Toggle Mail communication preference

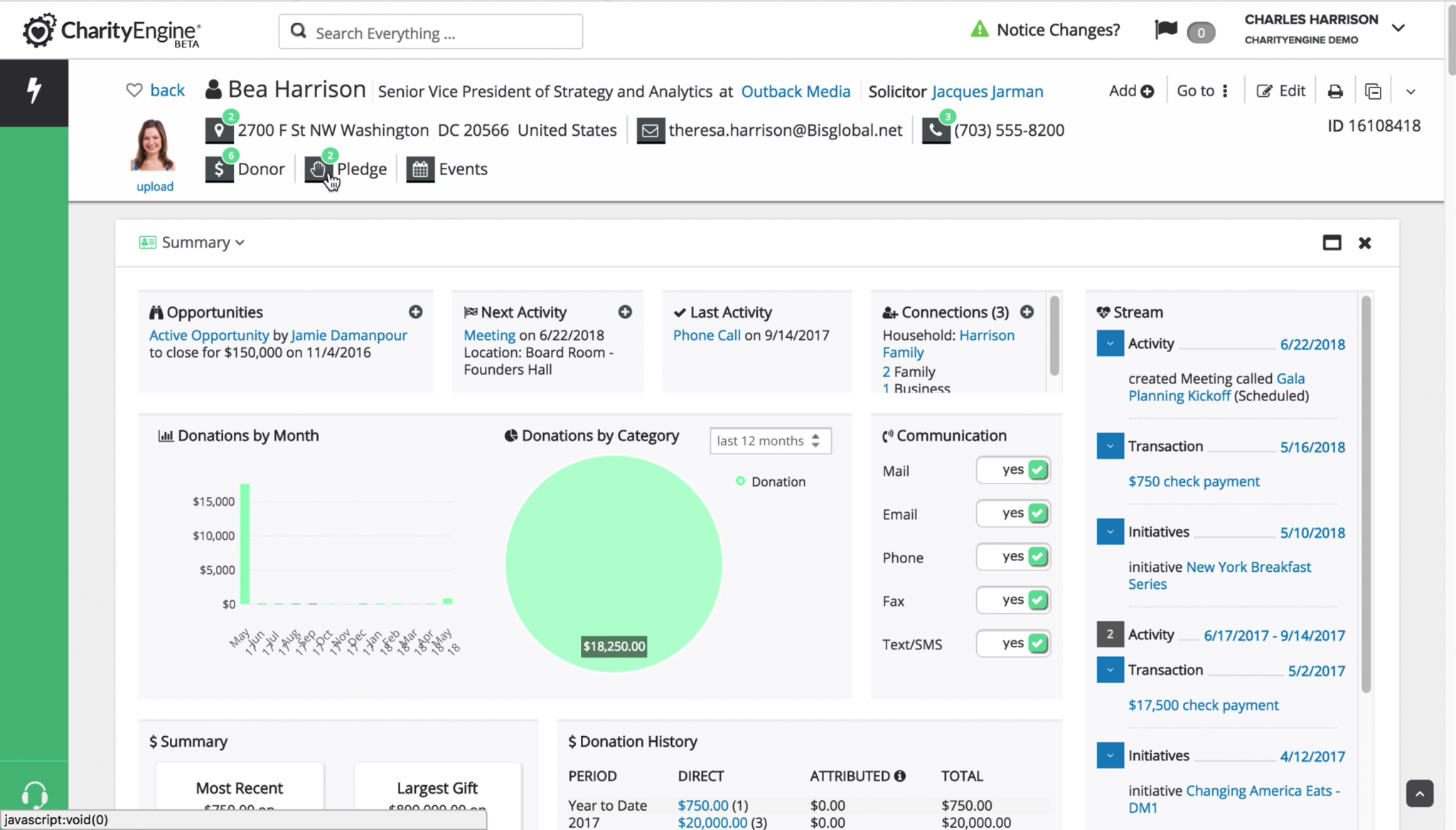[x=1013, y=470]
